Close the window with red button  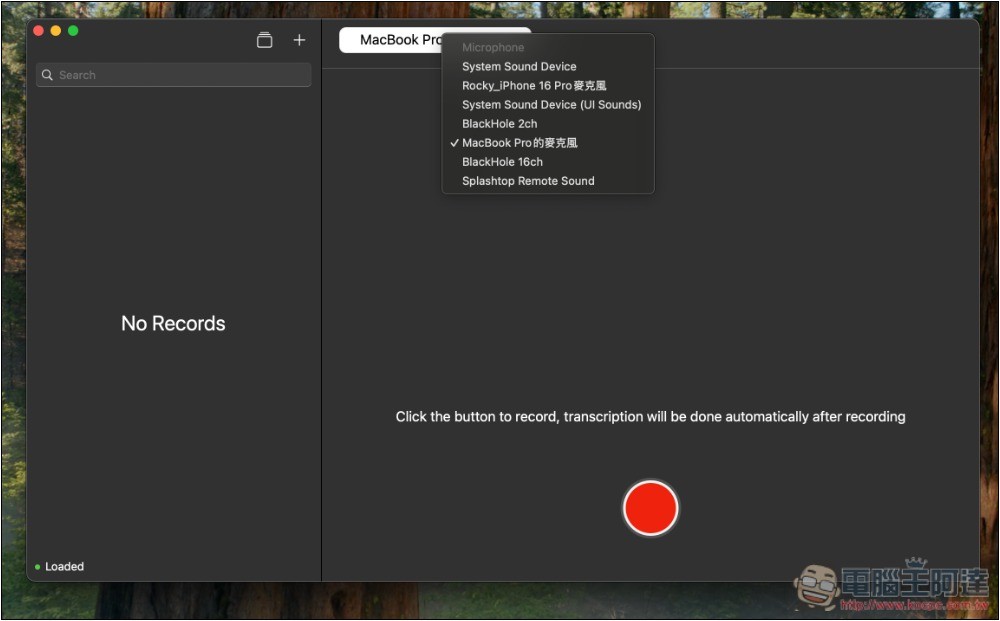[x=39, y=31]
